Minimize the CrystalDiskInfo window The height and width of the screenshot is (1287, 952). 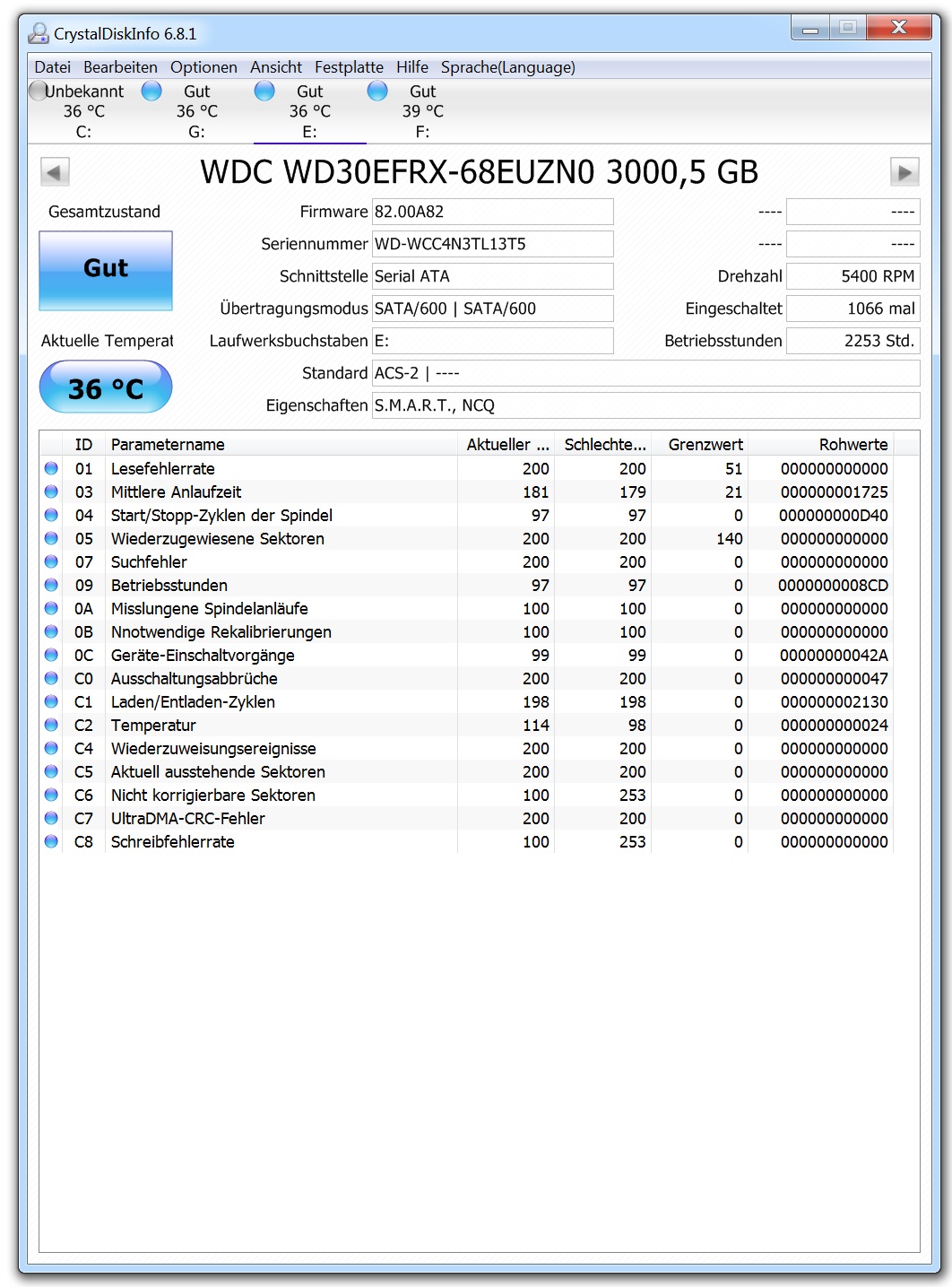(x=810, y=28)
